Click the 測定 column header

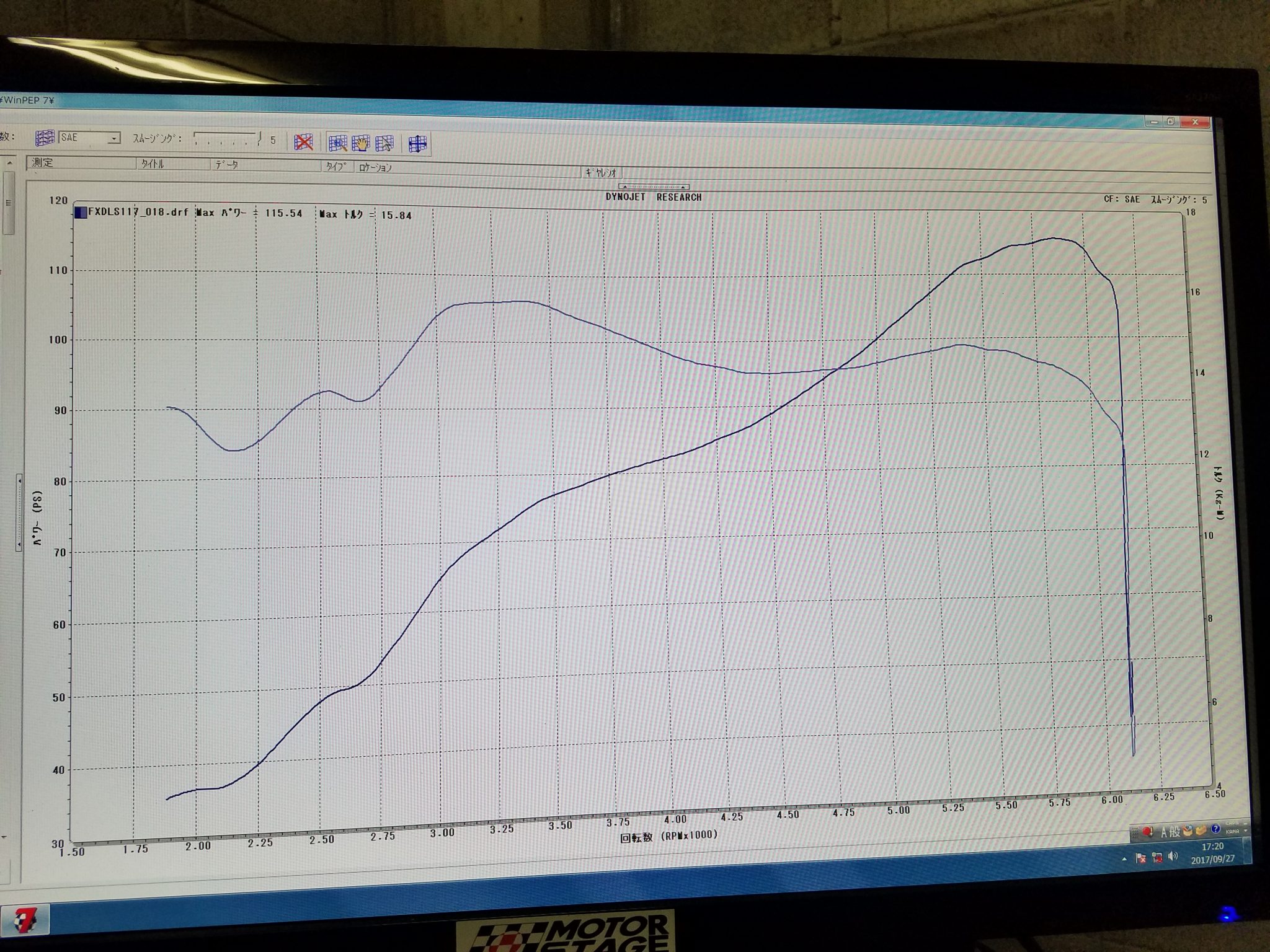tap(82, 162)
